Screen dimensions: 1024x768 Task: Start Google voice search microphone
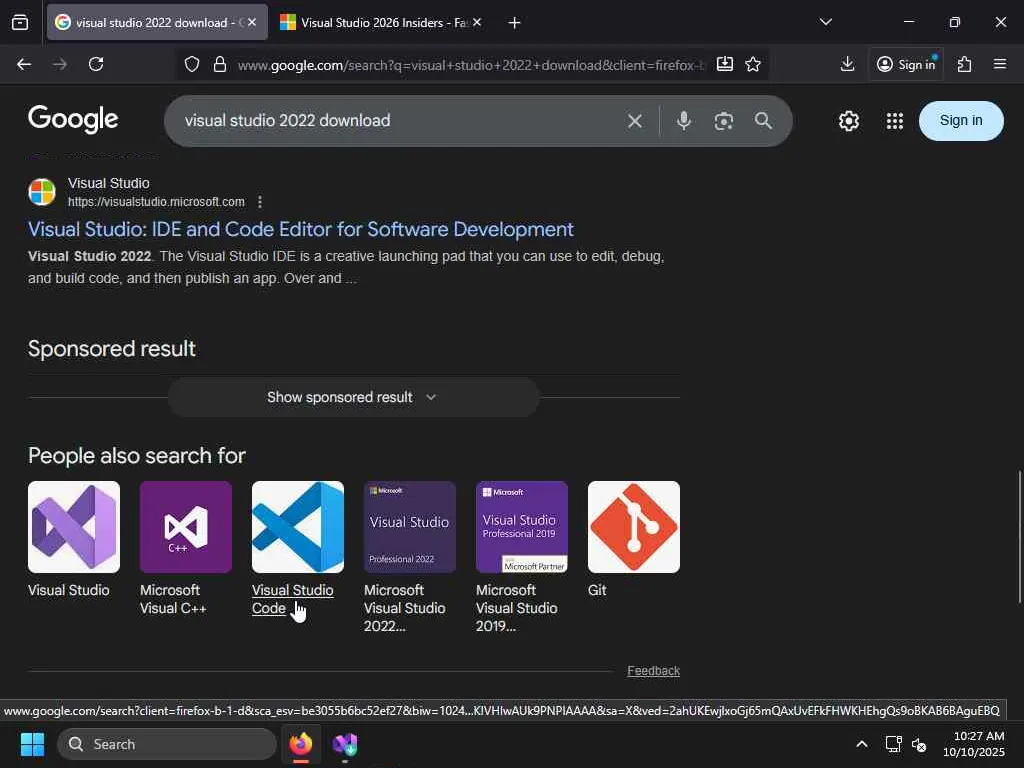[684, 121]
